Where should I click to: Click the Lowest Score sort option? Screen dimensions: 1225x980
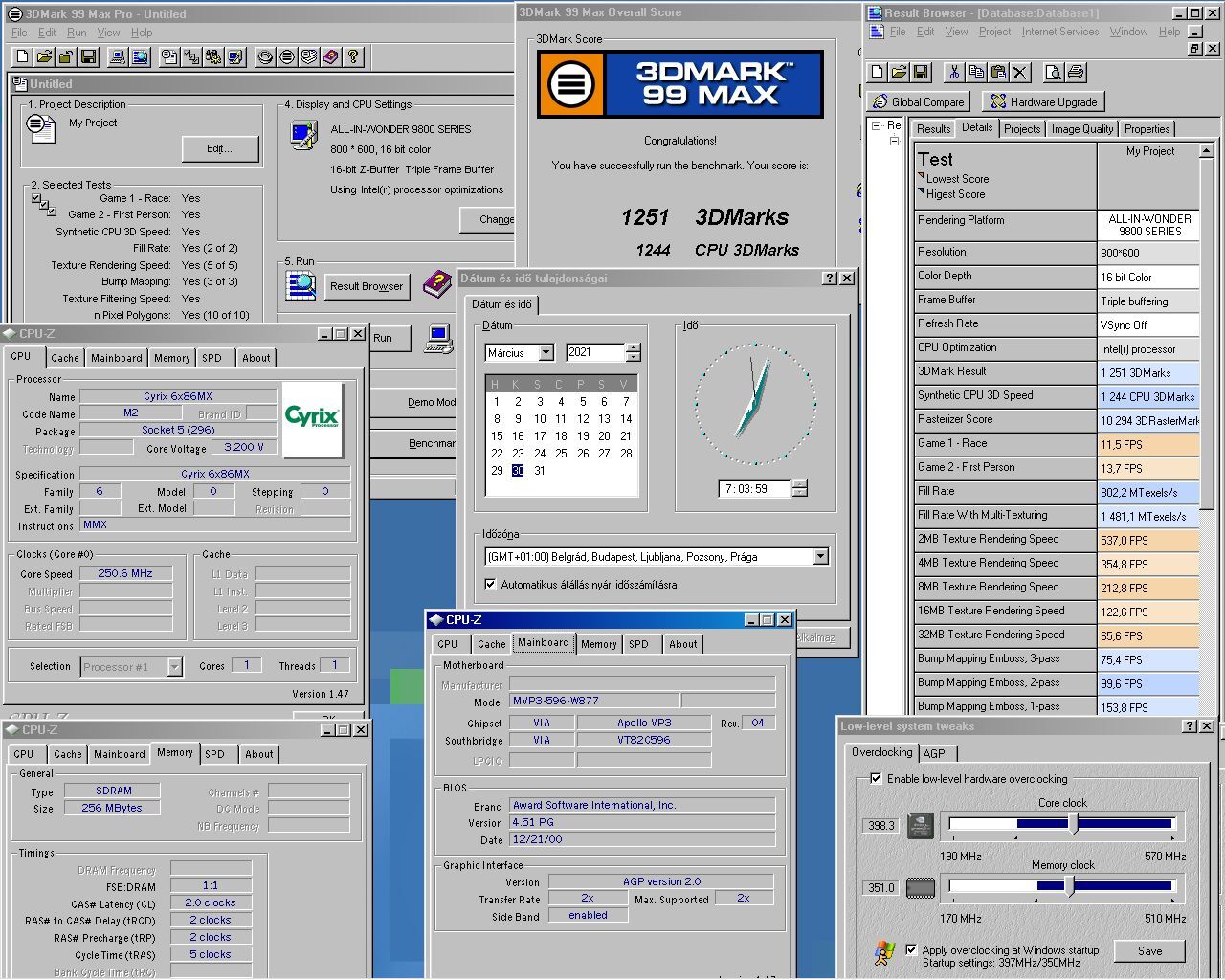click(957, 179)
